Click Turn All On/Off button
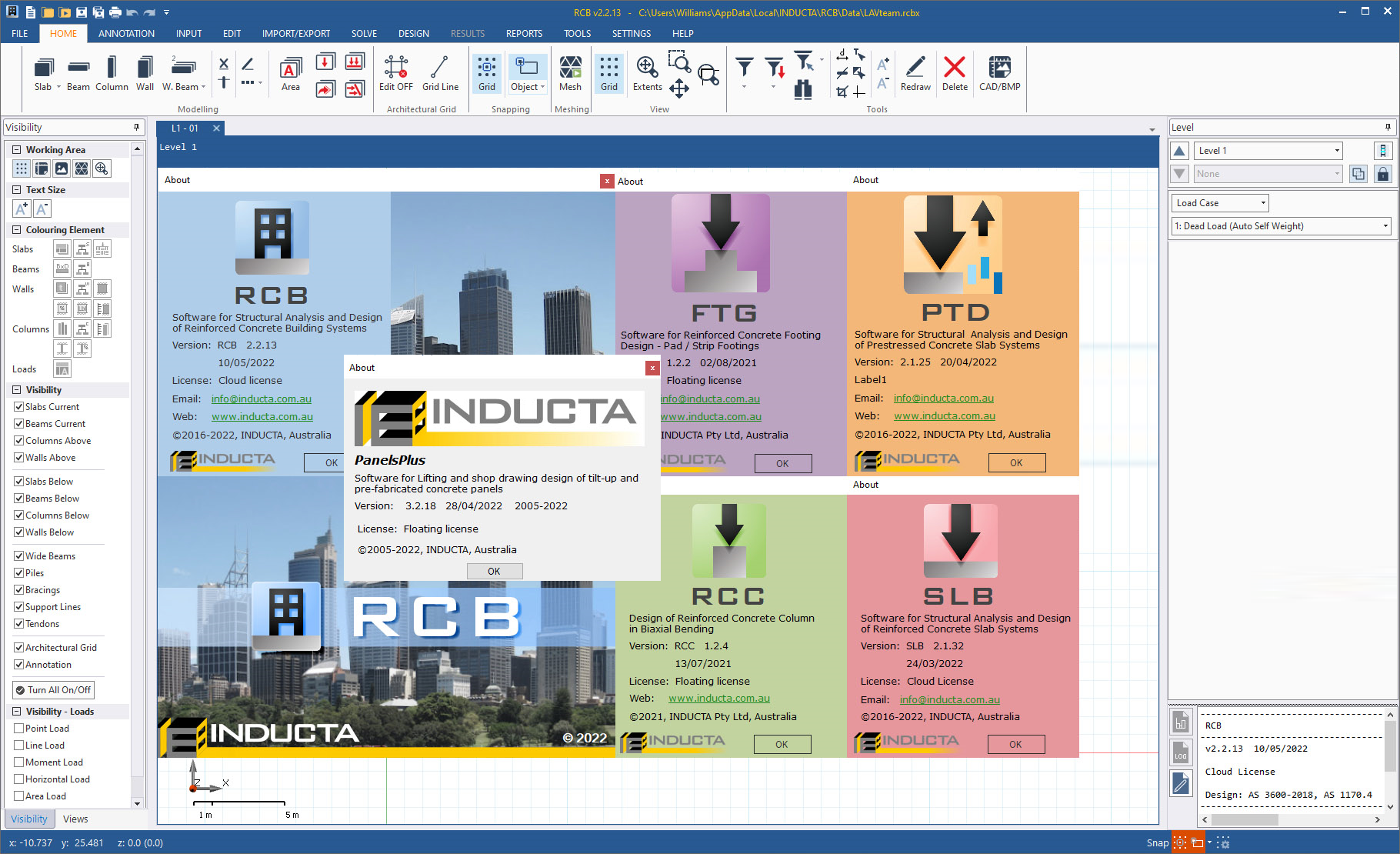 53,690
